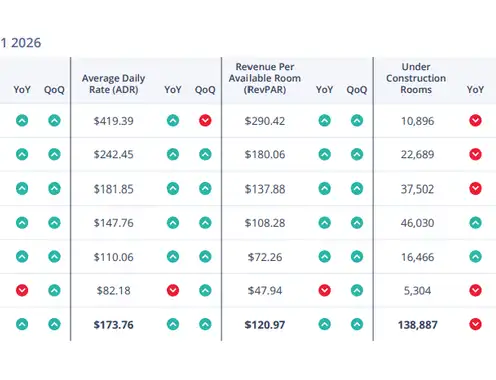Click red YoY down arrow beside 10,896 rooms

(475, 120)
